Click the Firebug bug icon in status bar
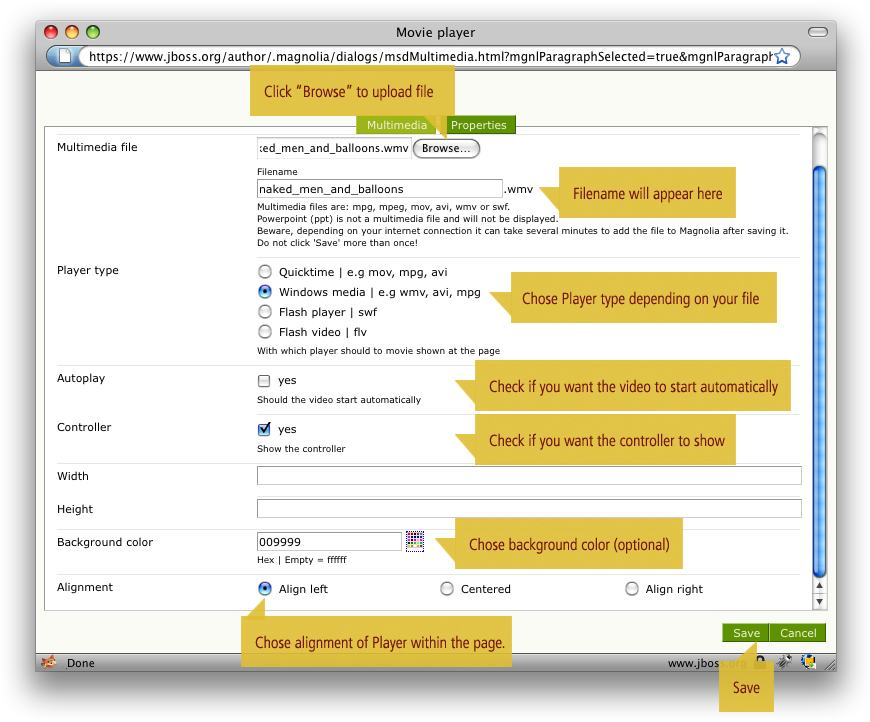The image size is (870, 722). 785,662
